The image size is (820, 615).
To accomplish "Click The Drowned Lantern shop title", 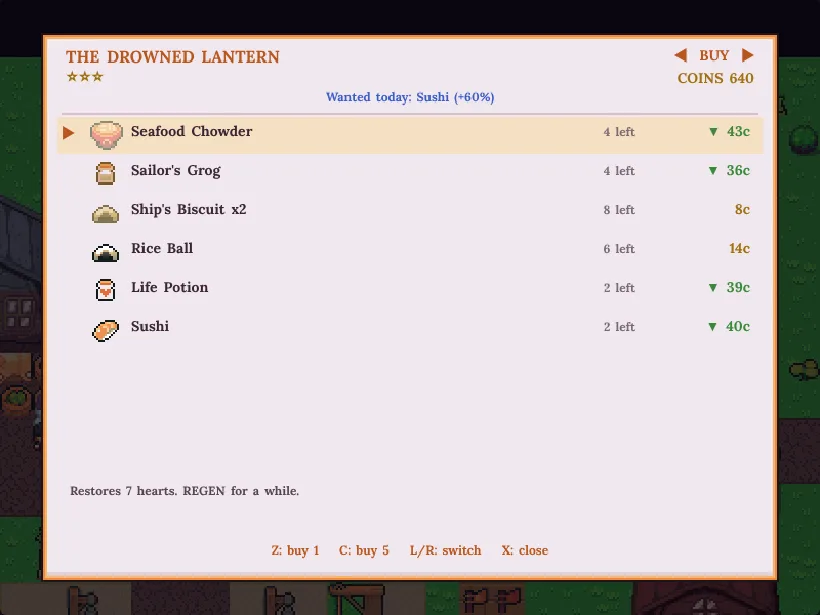I will click(x=173, y=57).
